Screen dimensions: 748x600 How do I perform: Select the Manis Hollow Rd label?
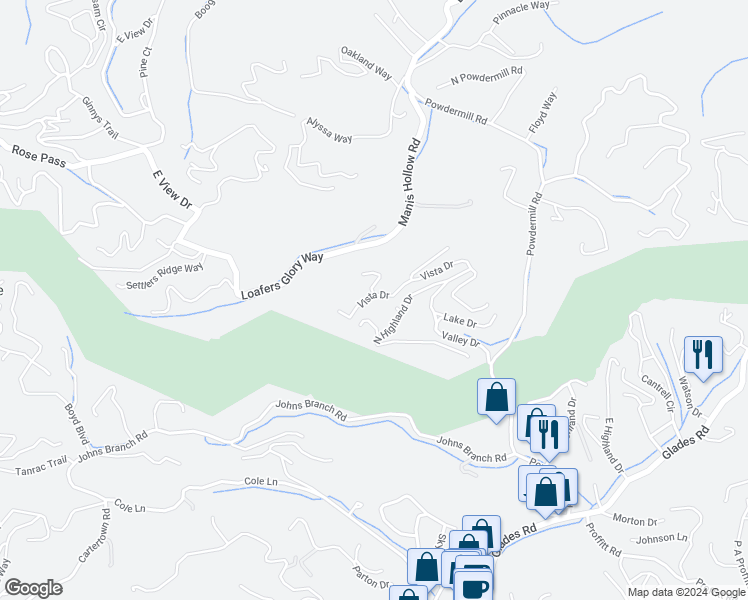(409, 182)
